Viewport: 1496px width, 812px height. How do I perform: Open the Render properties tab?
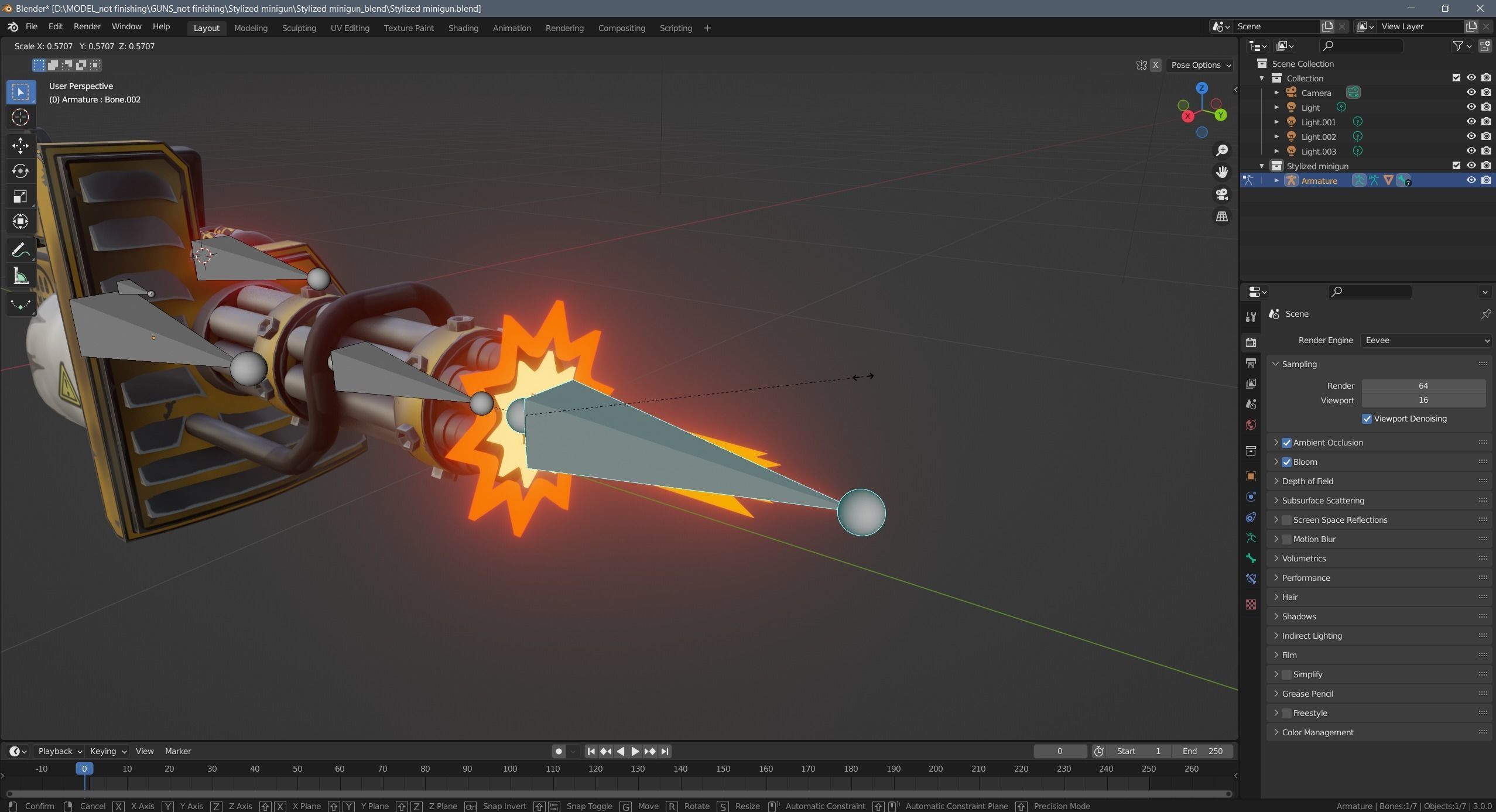(1251, 342)
